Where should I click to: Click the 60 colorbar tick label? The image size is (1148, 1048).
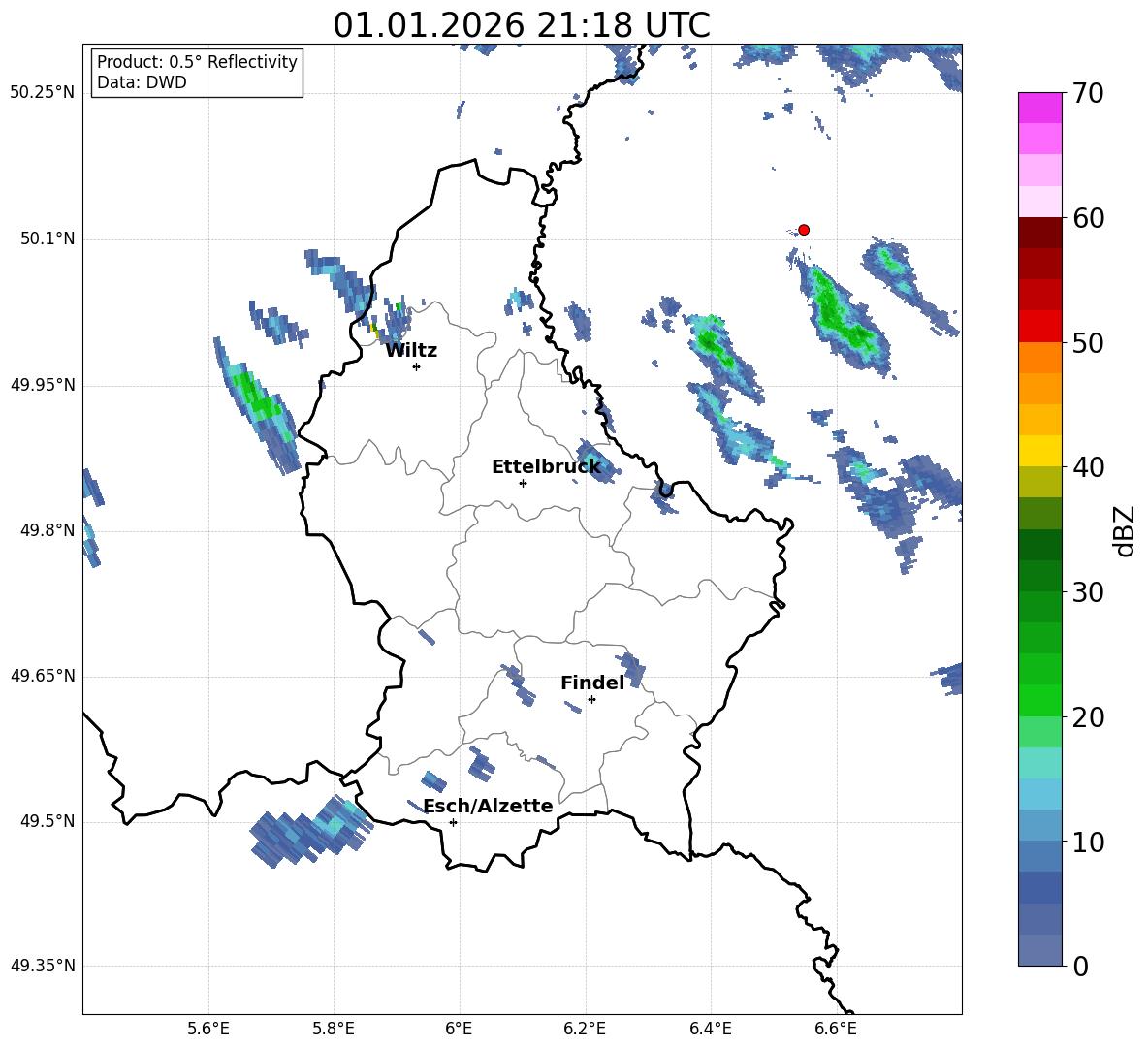(1087, 218)
